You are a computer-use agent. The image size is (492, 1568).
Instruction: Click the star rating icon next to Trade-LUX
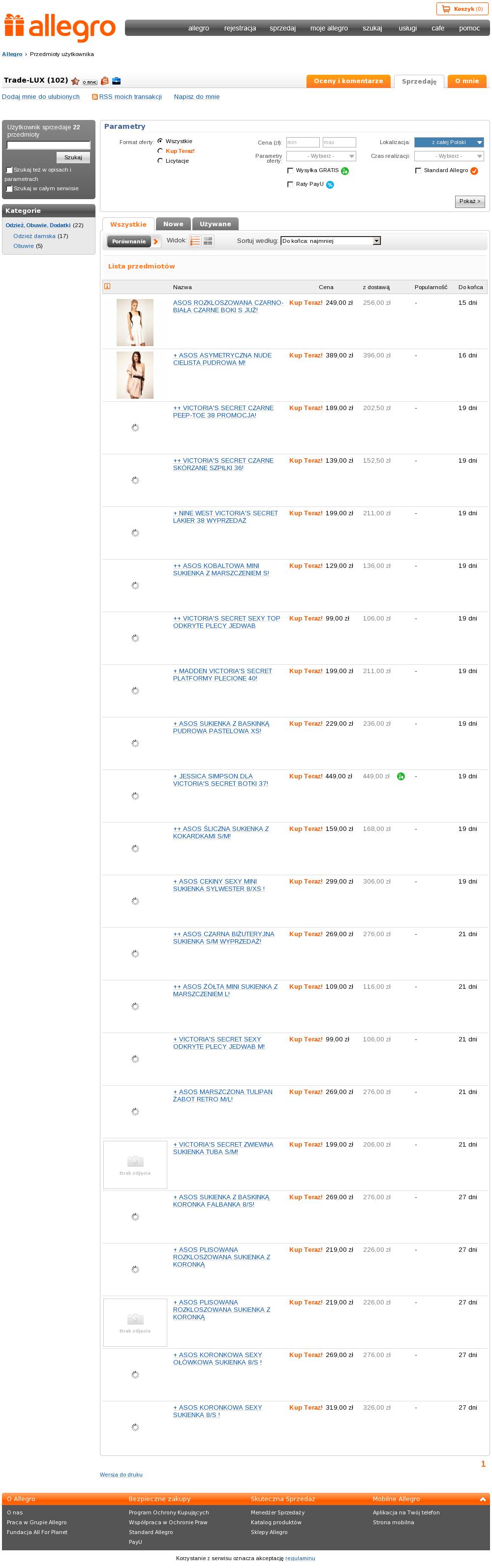(x=75, y=81)
